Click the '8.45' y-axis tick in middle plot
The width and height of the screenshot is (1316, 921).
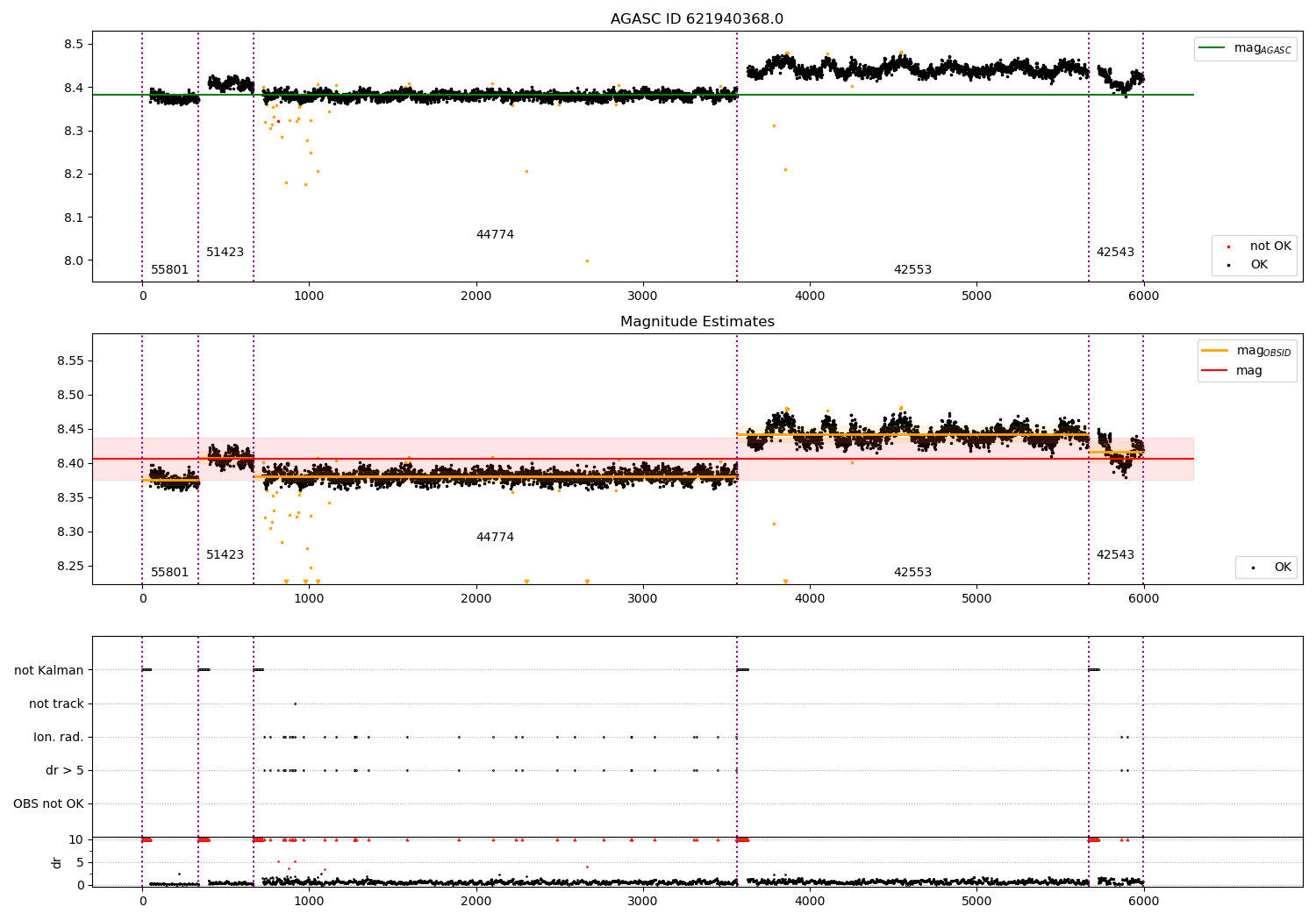(70, 429)
